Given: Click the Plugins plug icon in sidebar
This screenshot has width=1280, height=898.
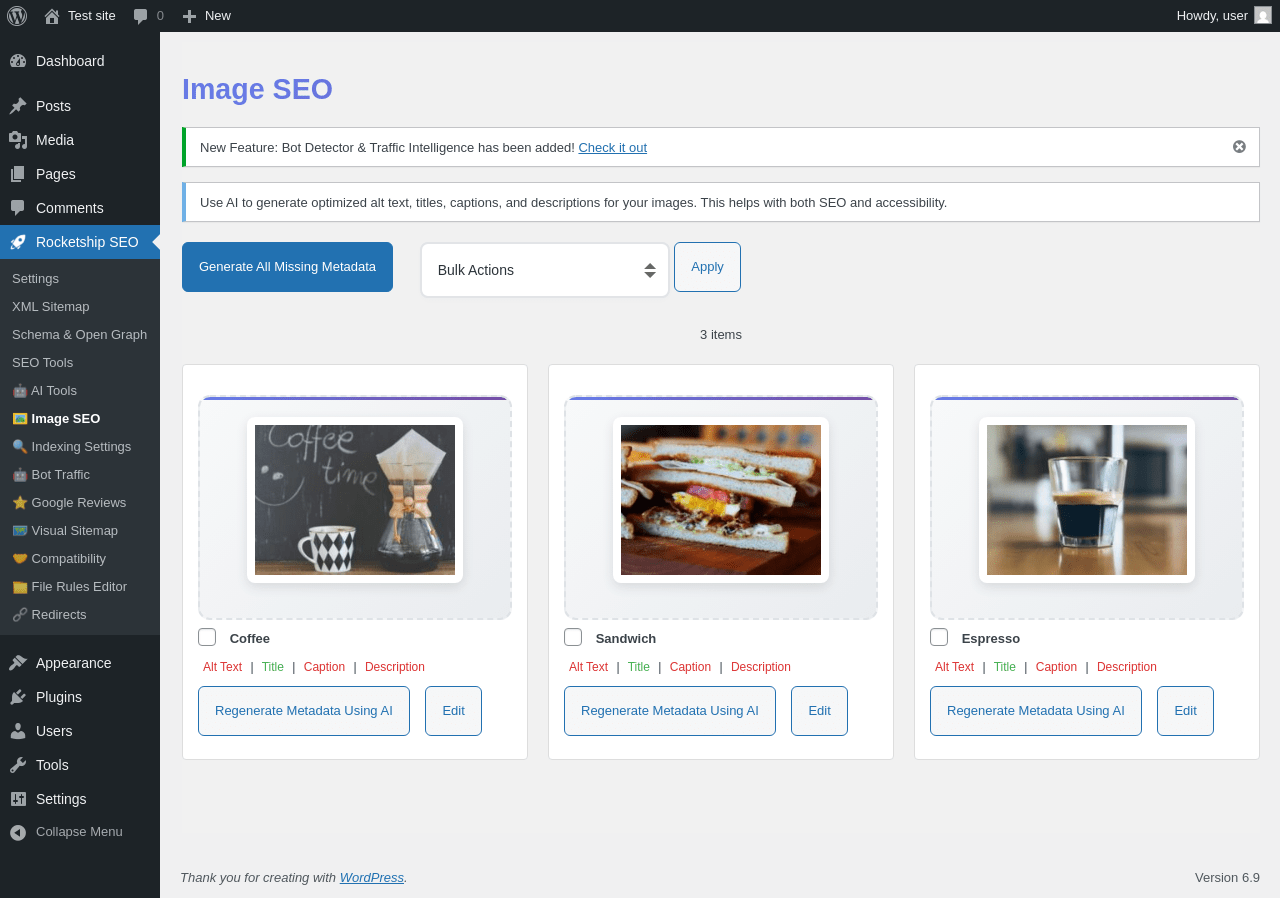Looking at the screenshot, I should tap(18, 697).
